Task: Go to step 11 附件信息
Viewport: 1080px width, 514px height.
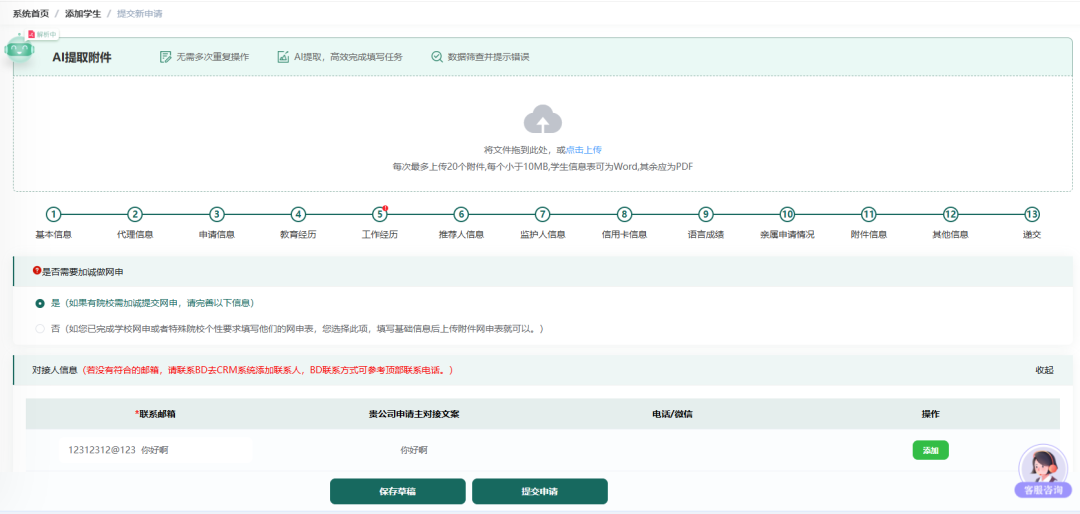Action: point(869,214)
